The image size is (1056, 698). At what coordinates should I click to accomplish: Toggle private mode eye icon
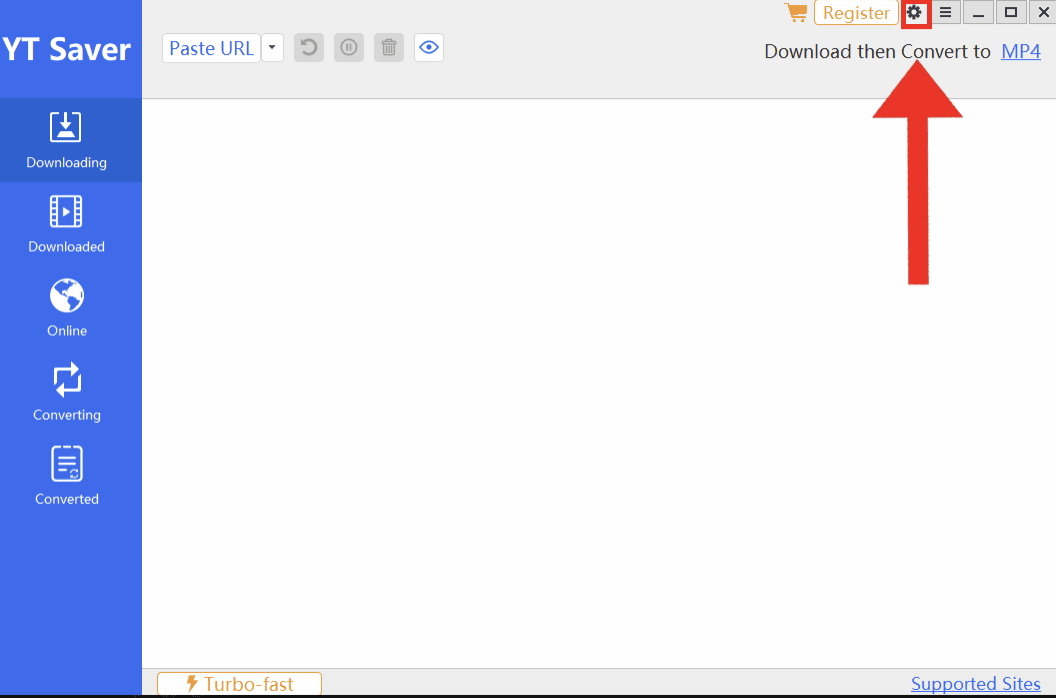[429, 48]
